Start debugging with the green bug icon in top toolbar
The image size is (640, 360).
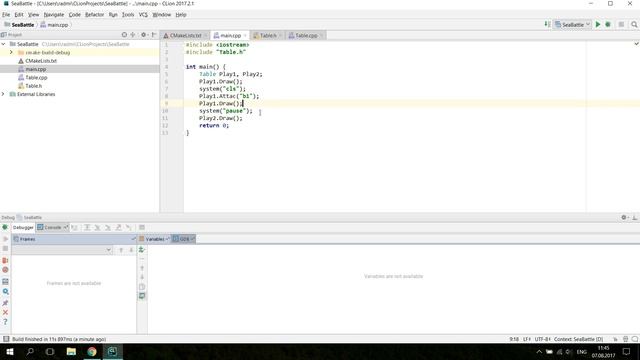pos(608,24)
